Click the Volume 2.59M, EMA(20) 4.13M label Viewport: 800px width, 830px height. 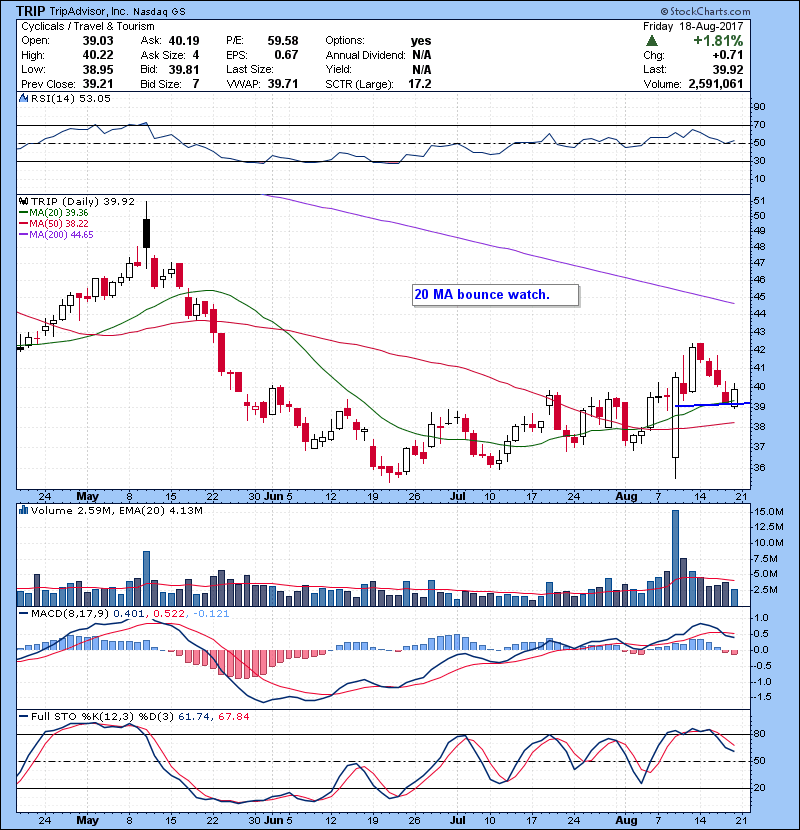point(116,510)
